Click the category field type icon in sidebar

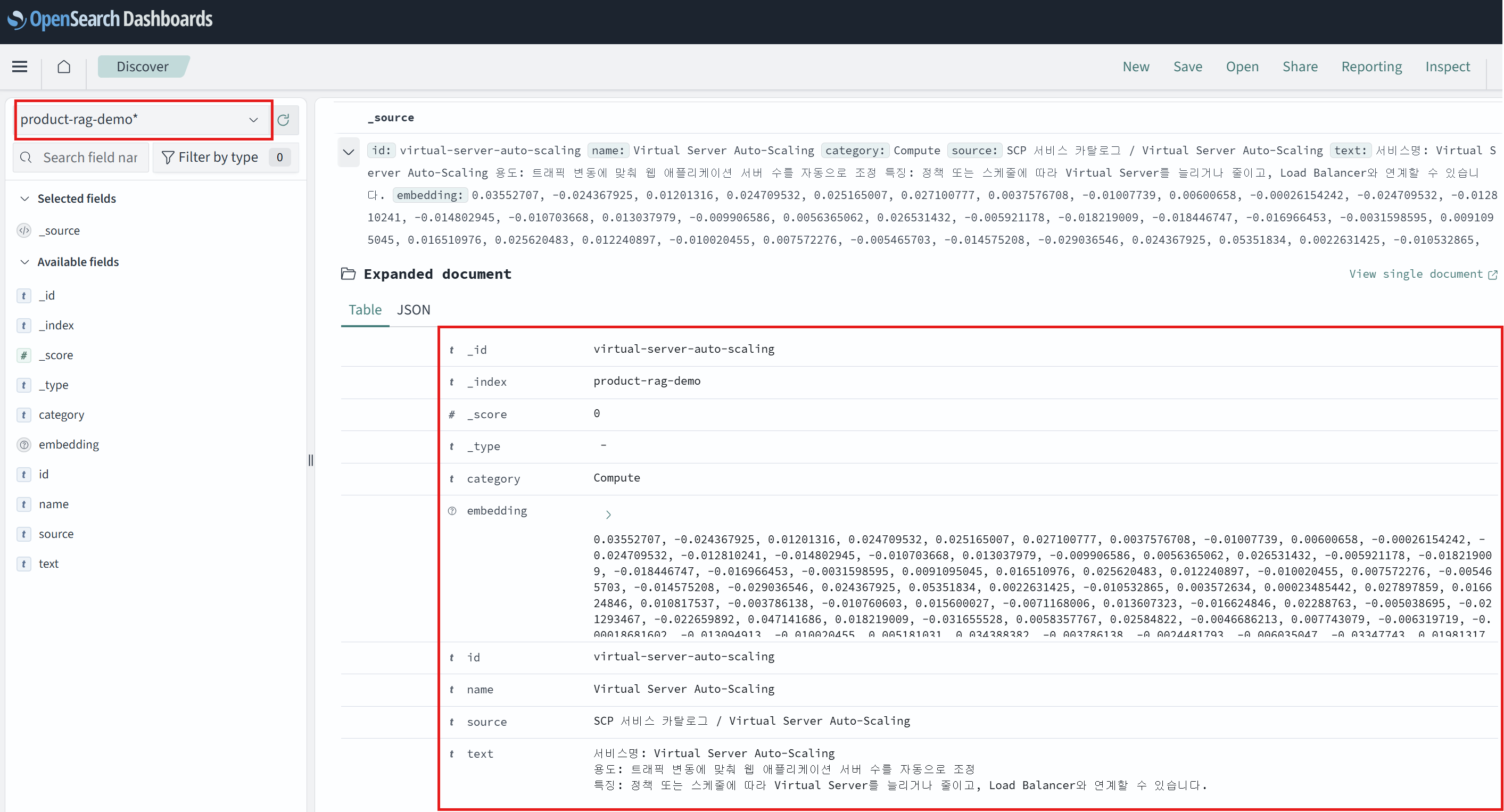(x=24, y=415)
